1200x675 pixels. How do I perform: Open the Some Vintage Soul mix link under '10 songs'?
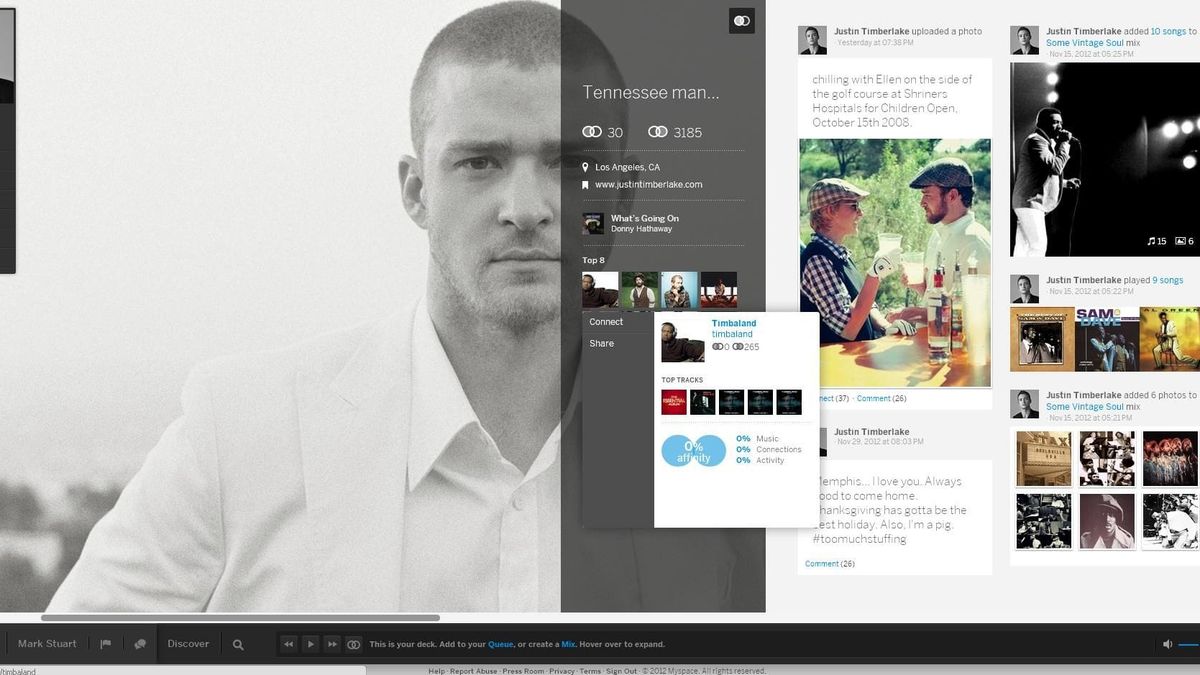point(1084,43)
